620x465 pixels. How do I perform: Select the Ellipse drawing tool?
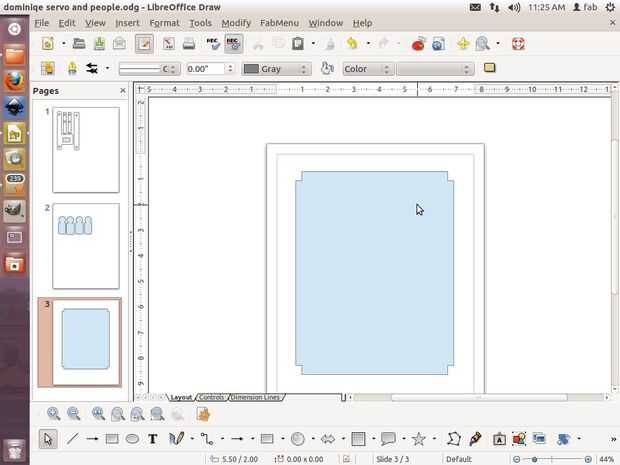(132, 439)
